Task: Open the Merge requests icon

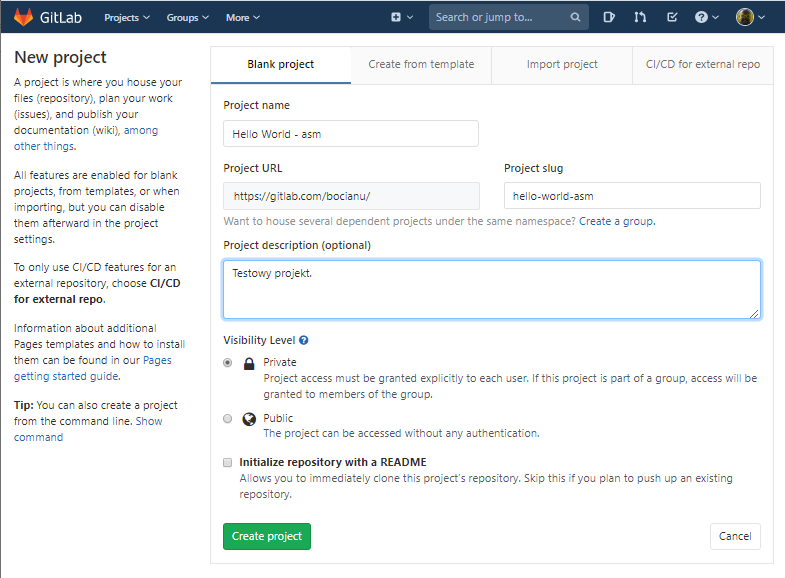Action: [640, 17]
